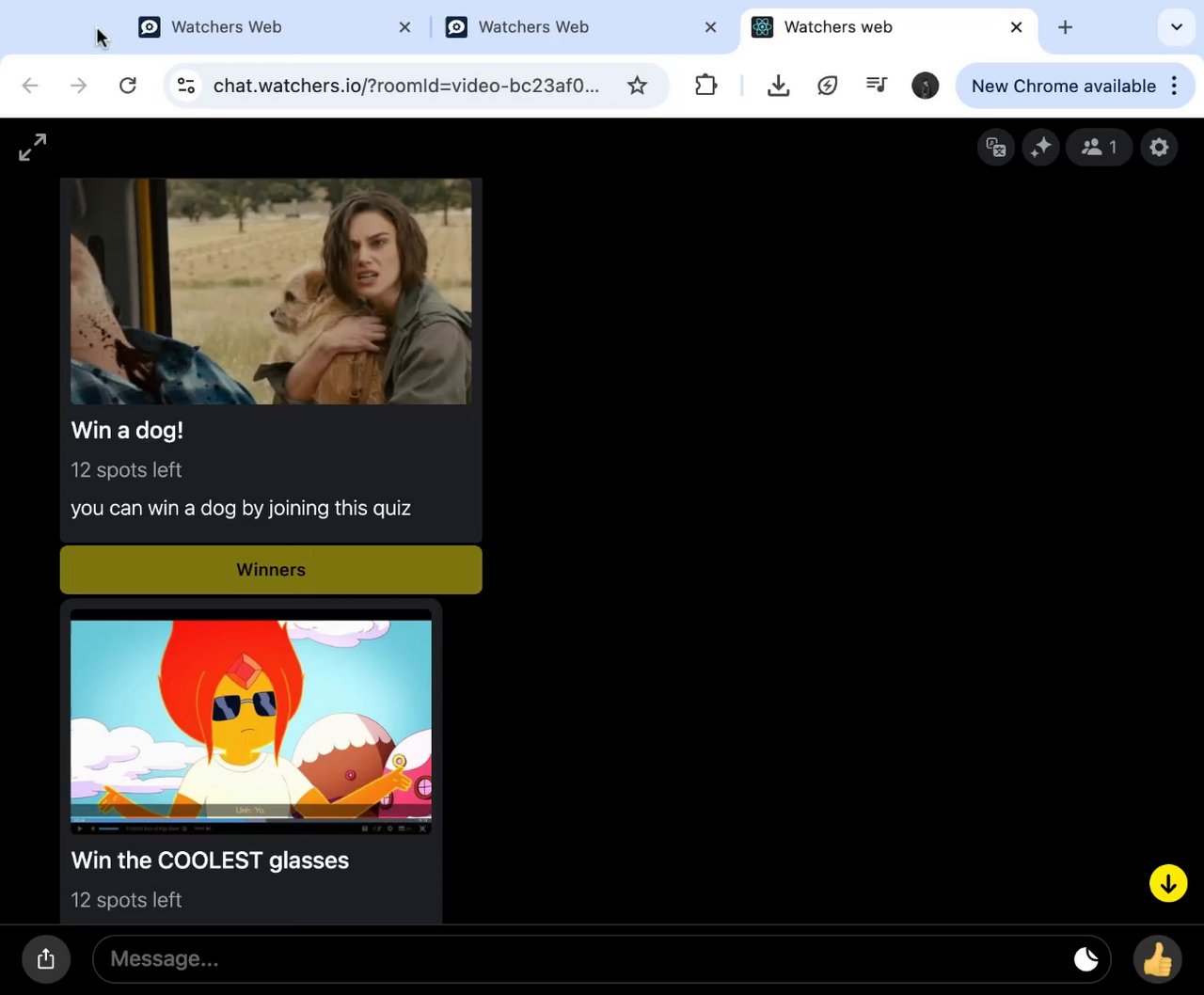The image size is (1204, 995).
Task: Click the 'Win a dog!' title
Action: point(127,431)
